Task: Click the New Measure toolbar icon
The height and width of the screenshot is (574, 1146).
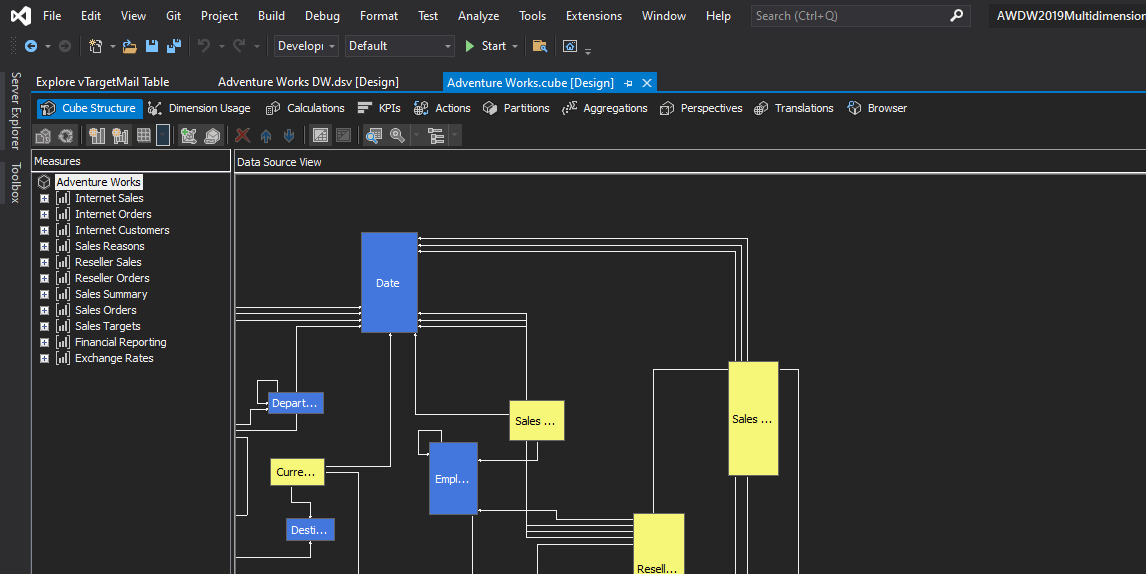Action: click(97, 136)
